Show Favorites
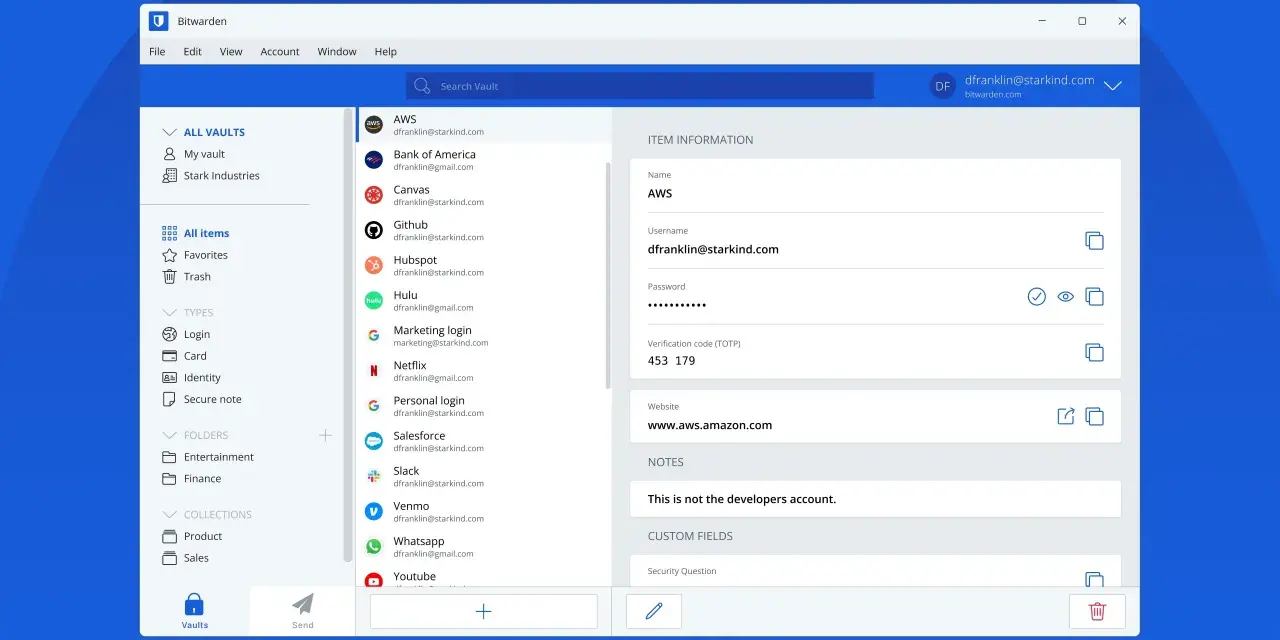 click(x=195, y=255)
